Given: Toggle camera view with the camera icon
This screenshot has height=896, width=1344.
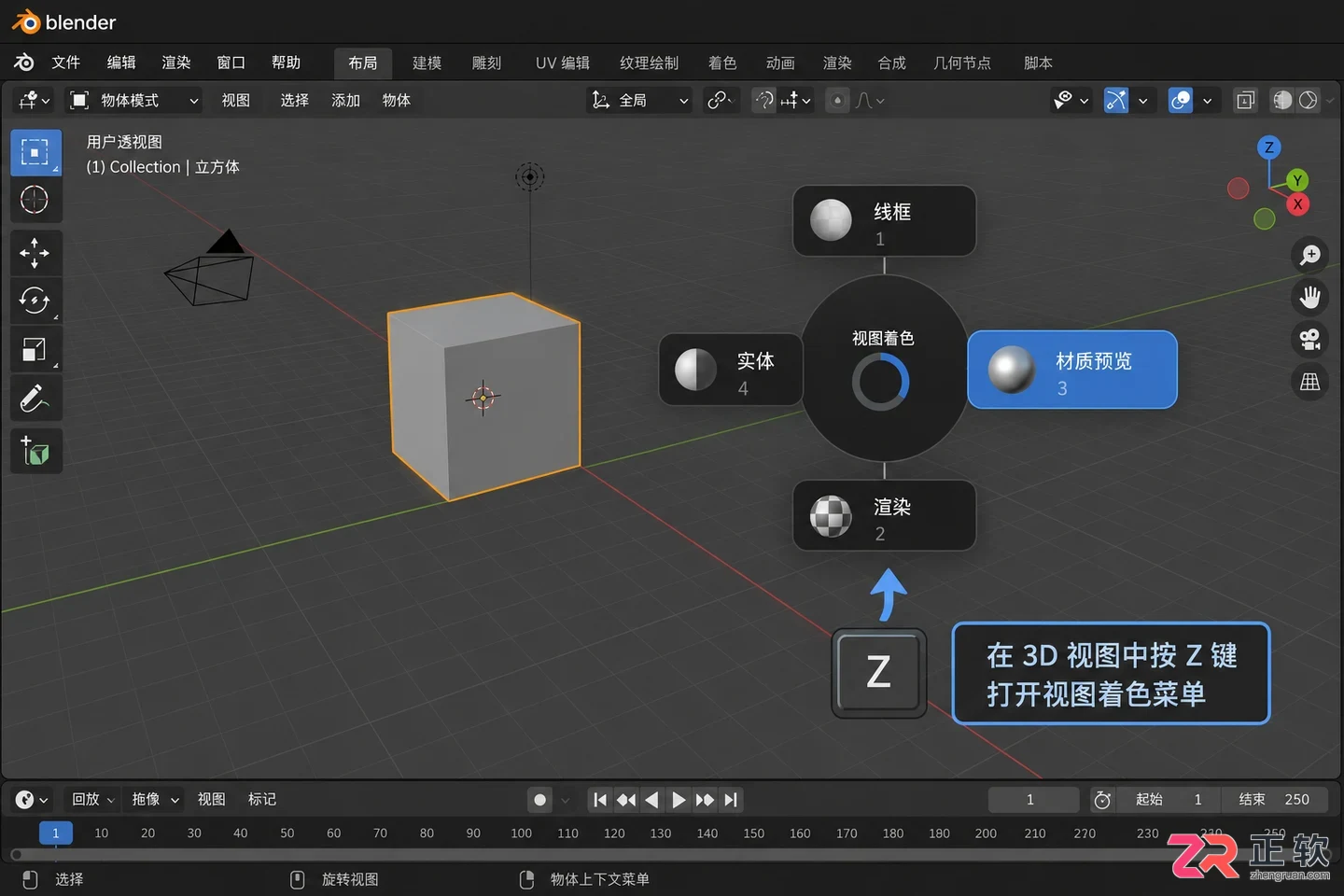Looking at the screenshot, I should 1310,340.
